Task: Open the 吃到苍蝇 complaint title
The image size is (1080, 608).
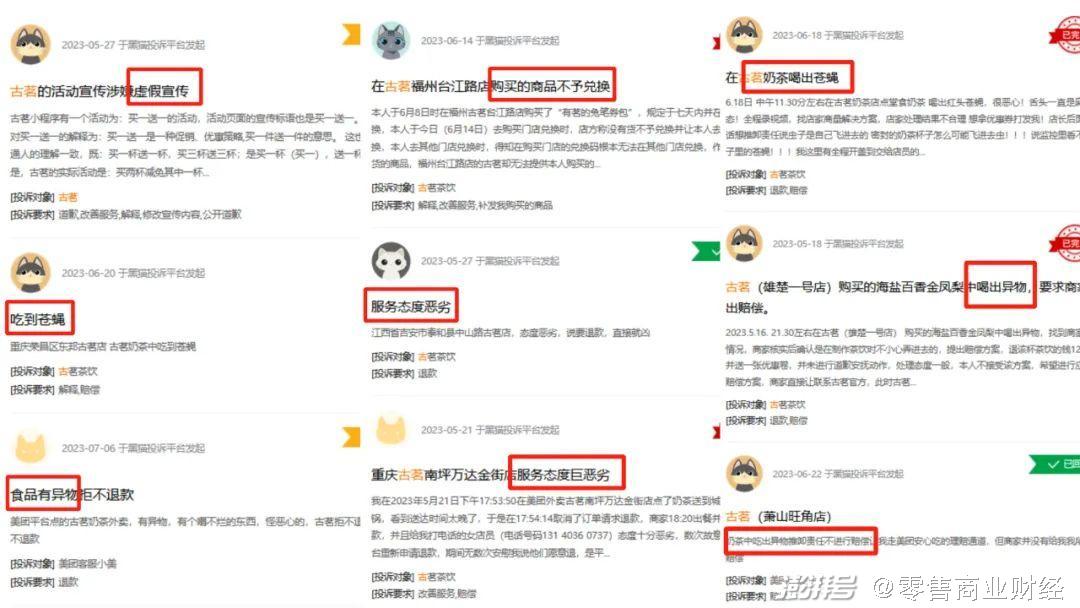Action: point(38,319)
